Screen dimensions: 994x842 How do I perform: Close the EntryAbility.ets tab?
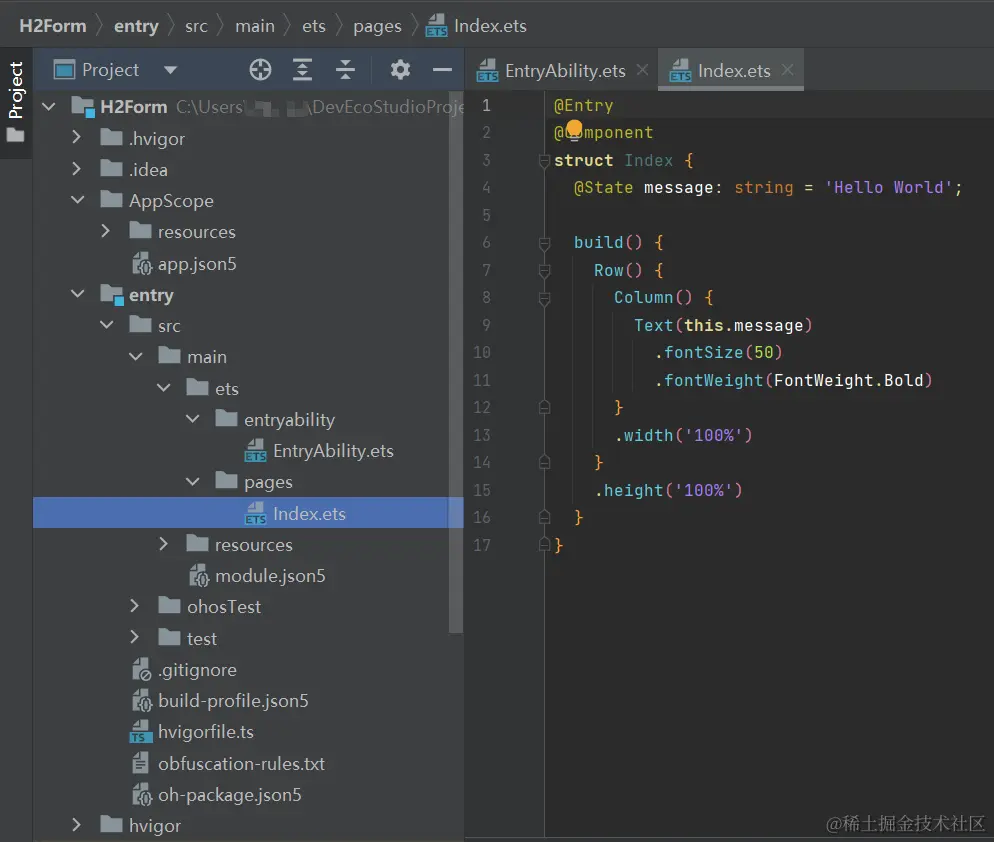[x=642, y=70]
